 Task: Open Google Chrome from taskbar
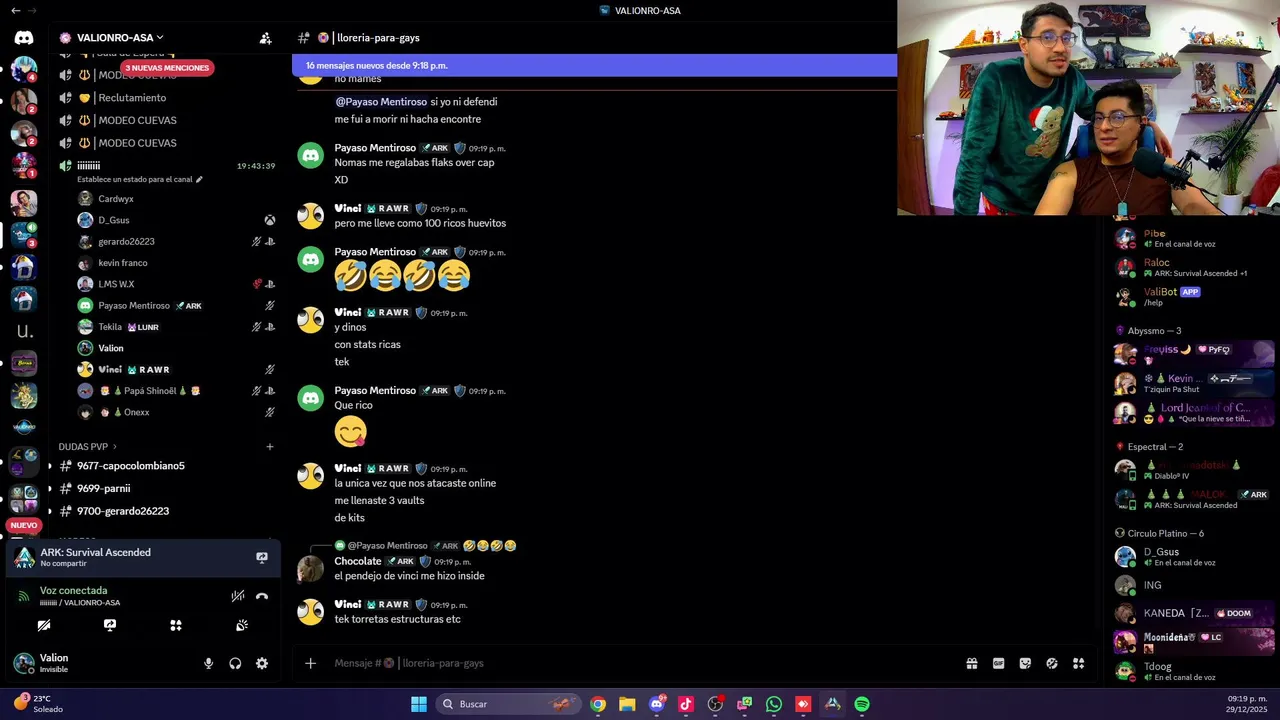coord(598,704)
